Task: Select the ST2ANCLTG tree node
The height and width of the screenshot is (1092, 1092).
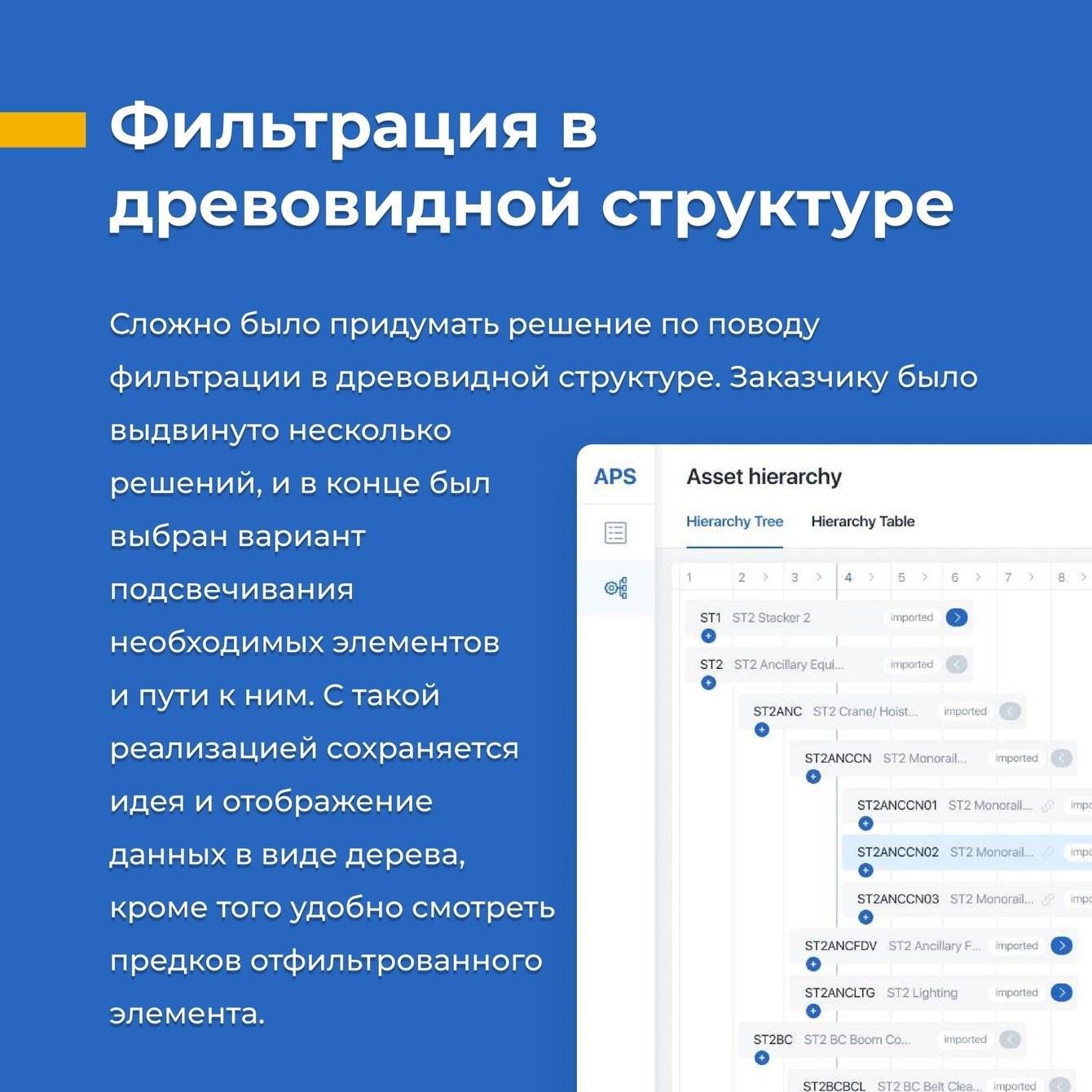Action: click(x=933, y=993)
